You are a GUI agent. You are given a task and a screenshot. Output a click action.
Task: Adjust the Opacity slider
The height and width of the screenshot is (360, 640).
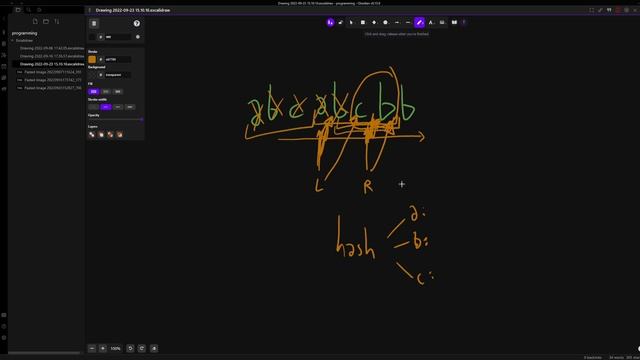click(x=116, y=120)
